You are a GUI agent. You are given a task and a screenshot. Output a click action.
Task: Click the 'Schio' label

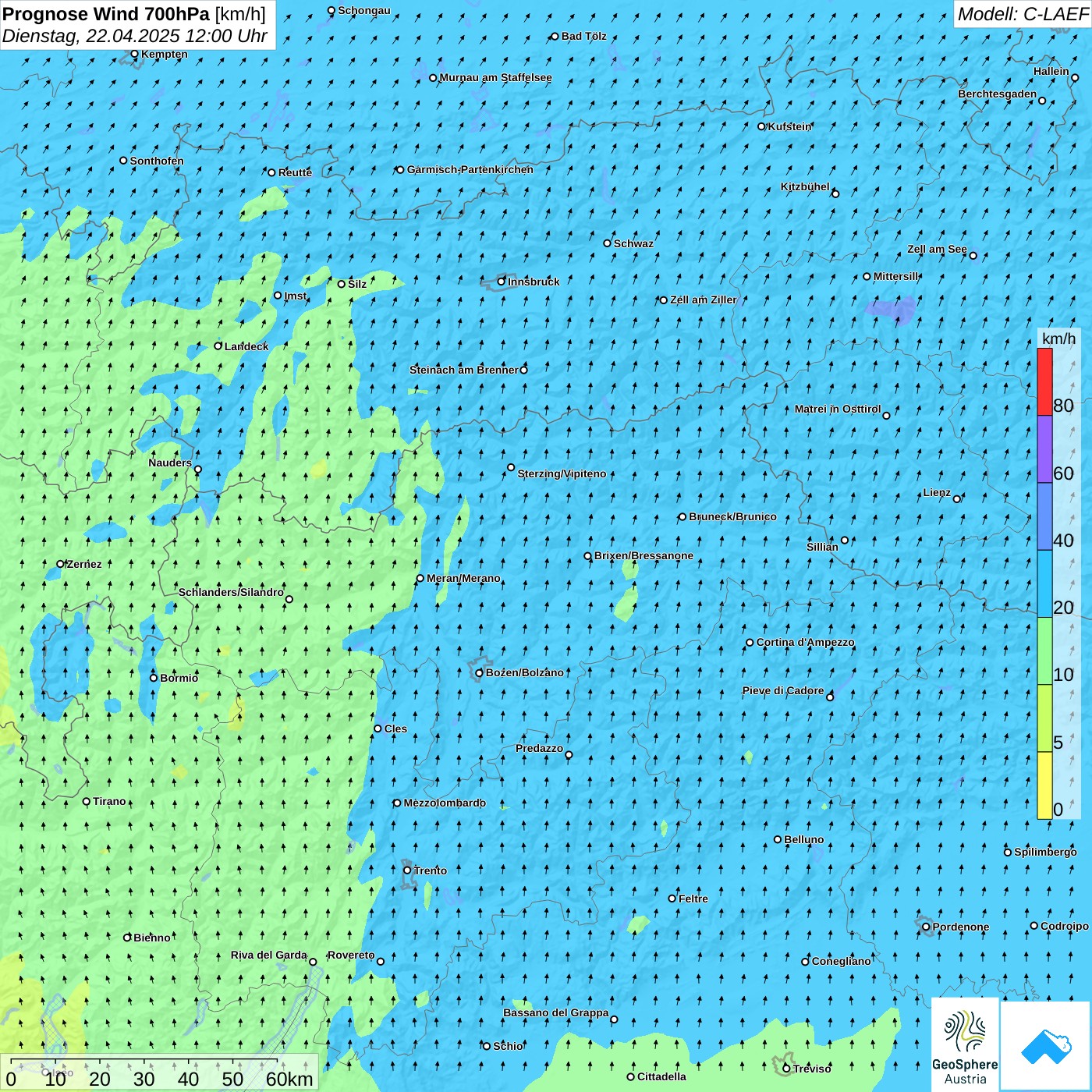pyautogui.click(x=508, y=1046)
